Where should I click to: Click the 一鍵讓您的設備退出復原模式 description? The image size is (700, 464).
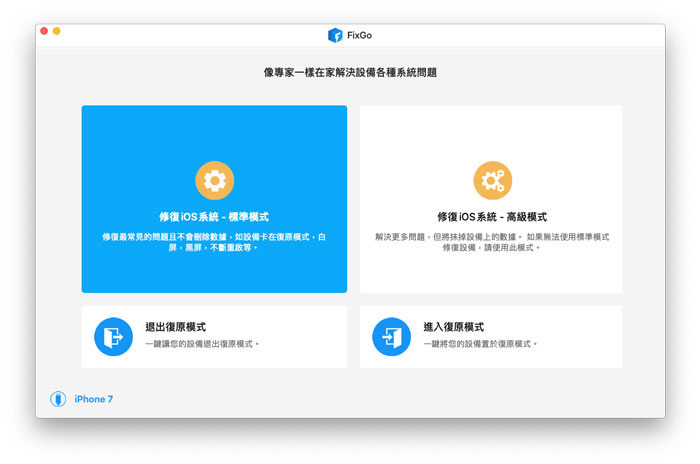202,344
